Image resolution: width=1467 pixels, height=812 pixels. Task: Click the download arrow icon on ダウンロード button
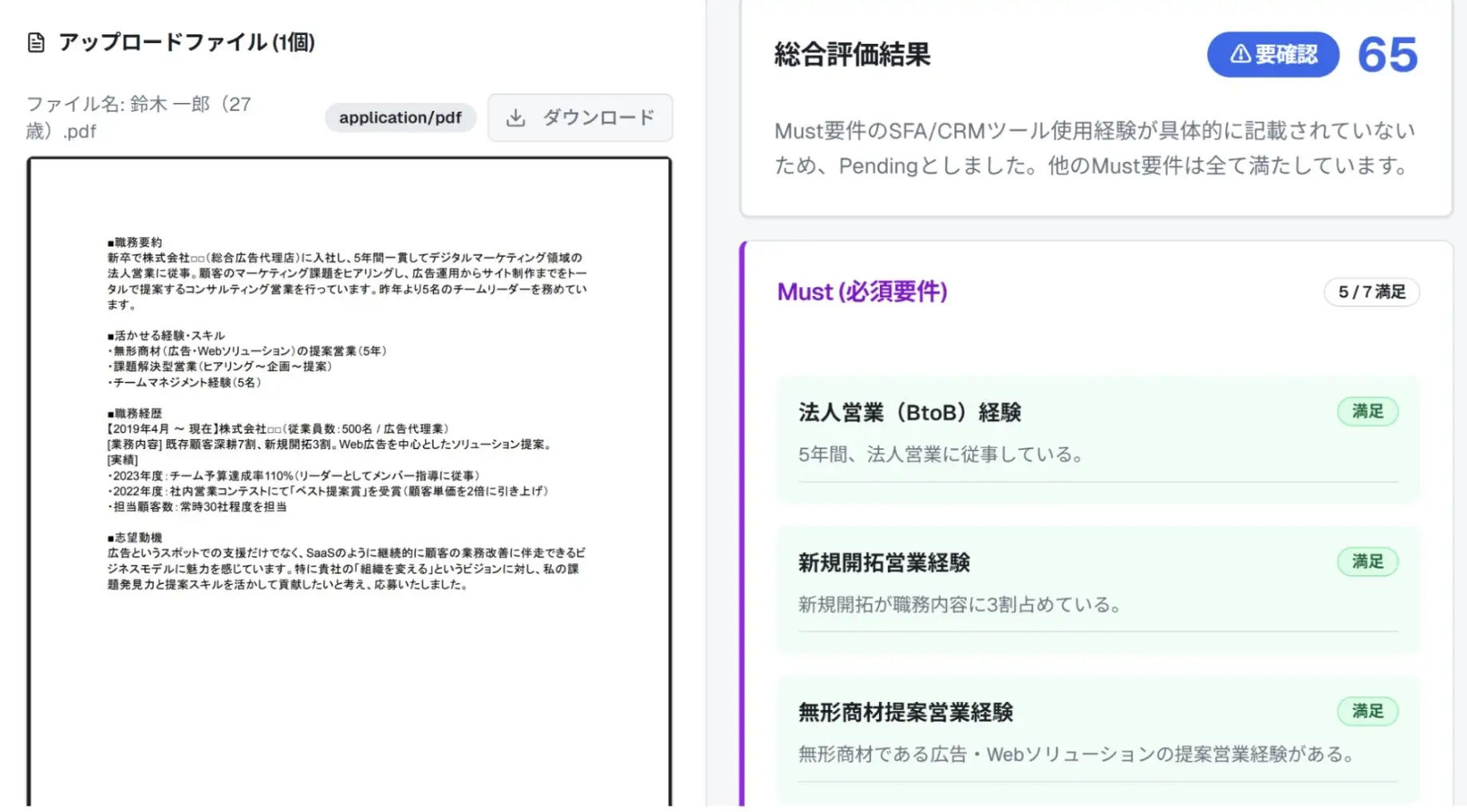[515, 116]
